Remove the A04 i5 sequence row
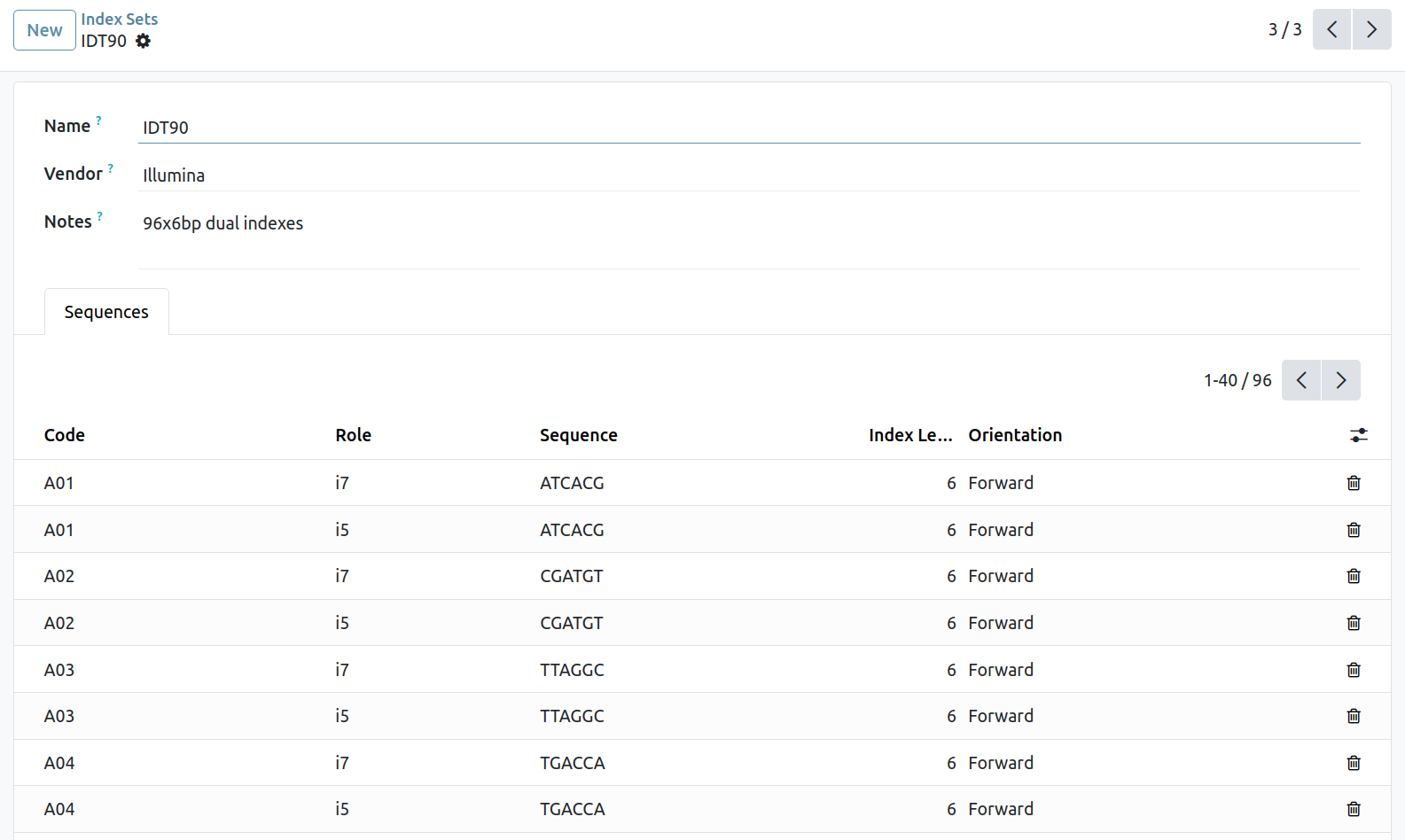Viewport: 1405px width, 840px height. click(1353, 809)
